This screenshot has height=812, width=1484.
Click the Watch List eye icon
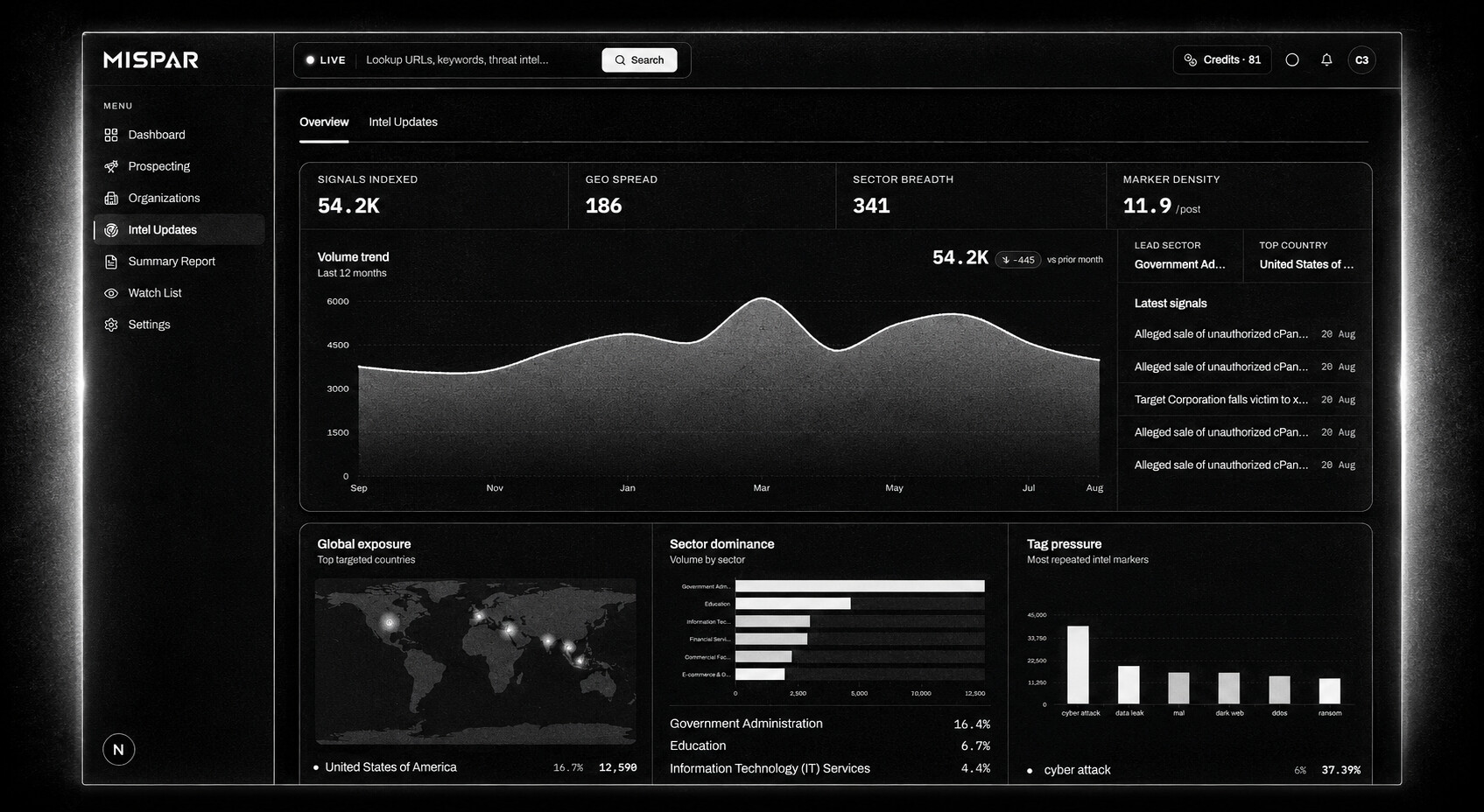tap(111, 293)
